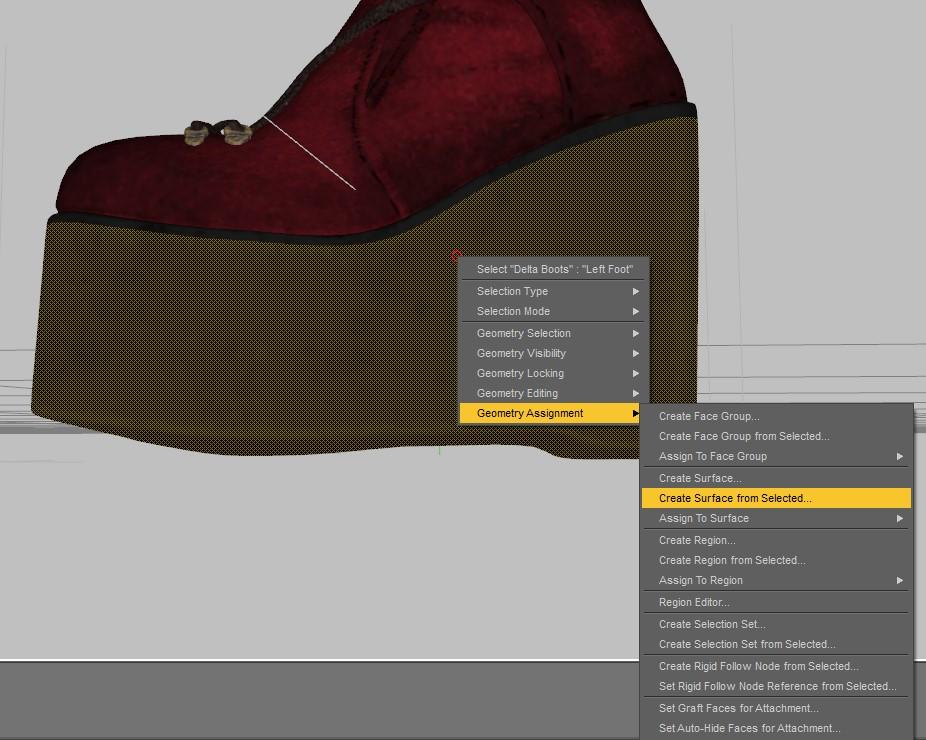Select Create Face Group from Selected...
Viewport: 926px width, 740px height.
744,436
